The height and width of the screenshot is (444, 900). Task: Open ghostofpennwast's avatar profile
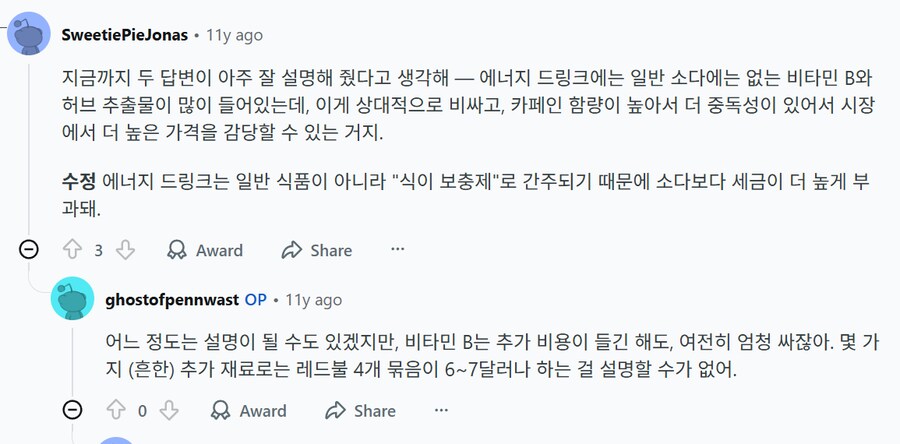click(73, 300)
